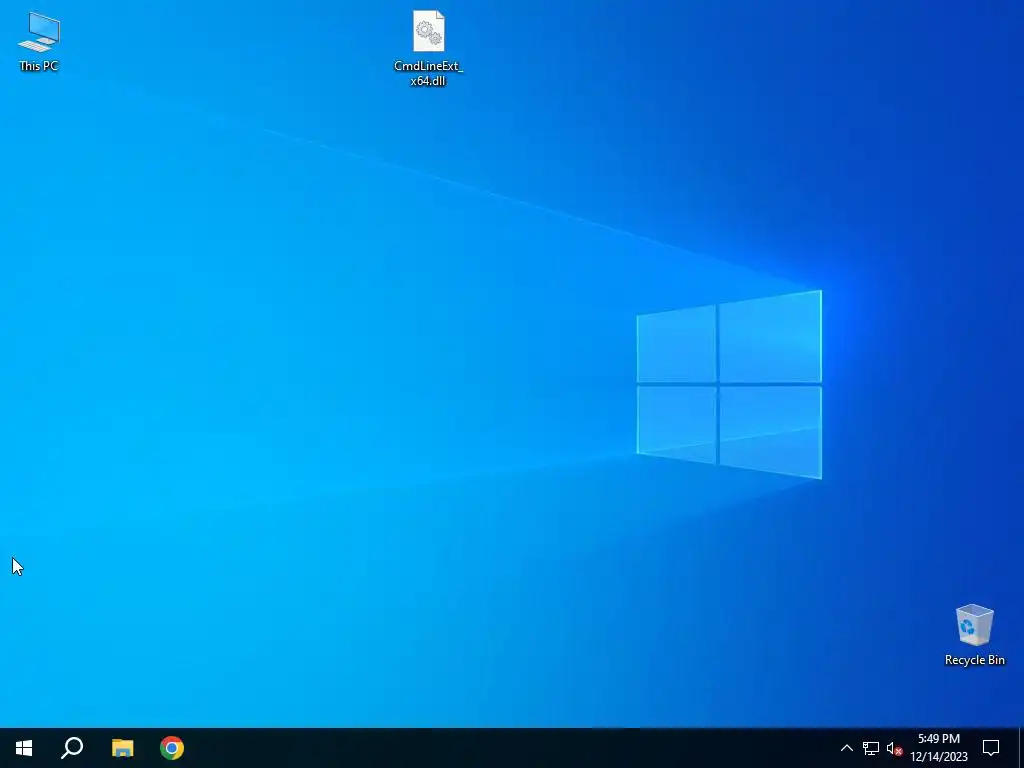Open the muted volume tray icon
The height and width of the screenshot is (768, 1024).
[x=894, y=748]
